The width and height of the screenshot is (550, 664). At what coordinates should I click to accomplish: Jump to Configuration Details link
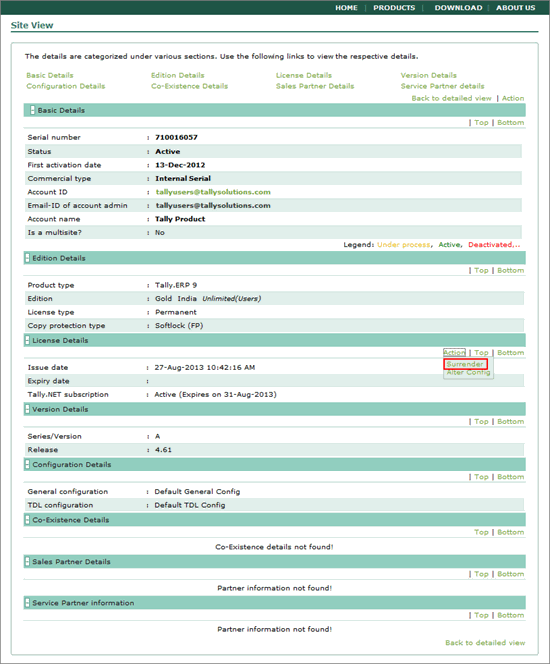coord(66,86)
